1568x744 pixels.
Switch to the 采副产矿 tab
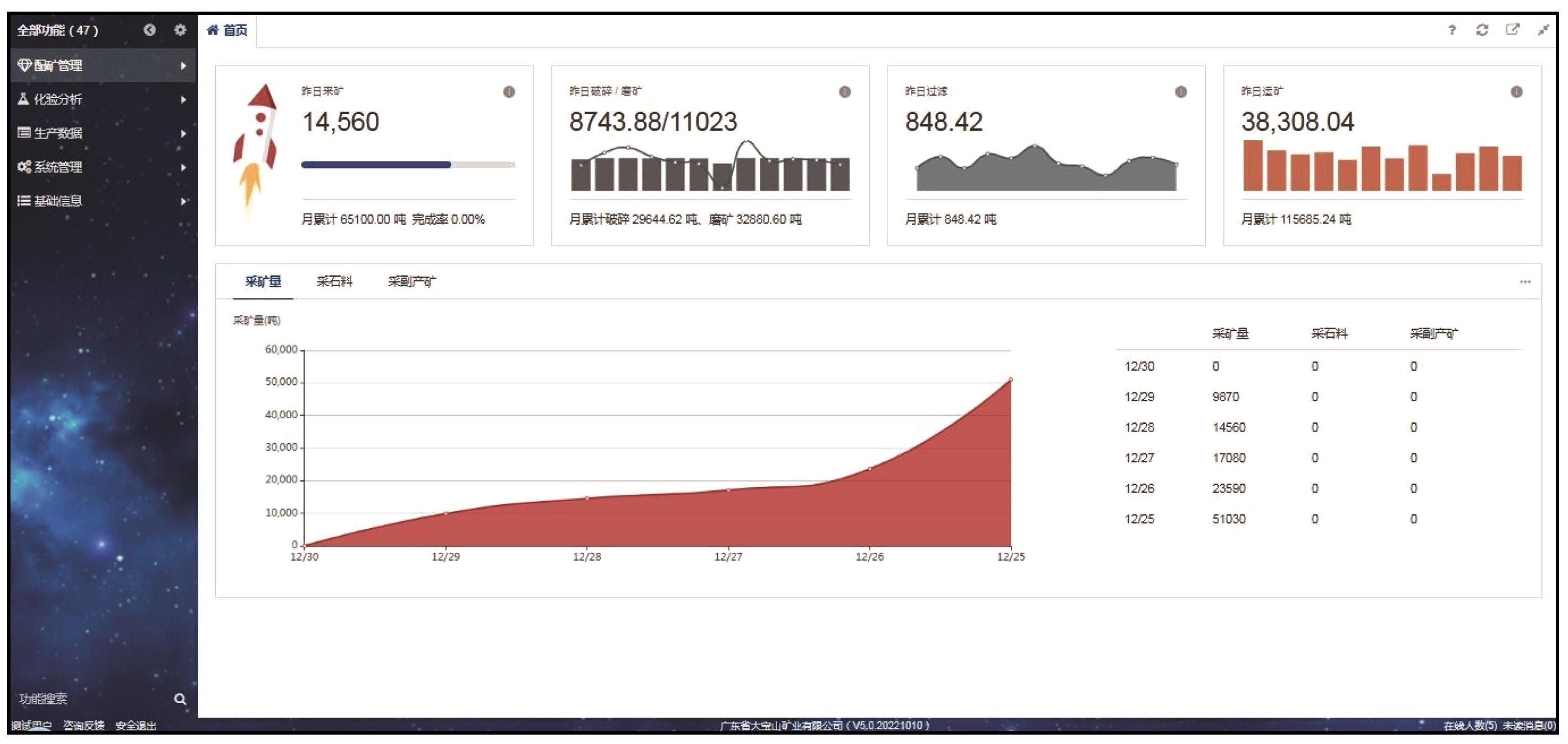411,281
